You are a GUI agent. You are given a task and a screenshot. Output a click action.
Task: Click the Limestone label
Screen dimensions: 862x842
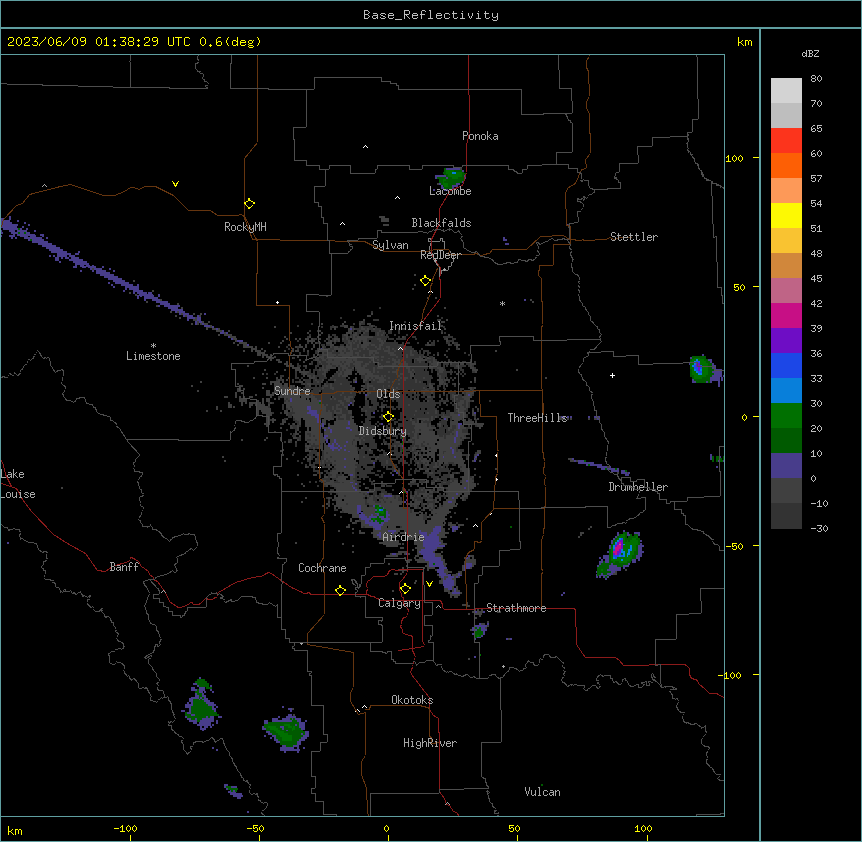[x=153, y=356]
